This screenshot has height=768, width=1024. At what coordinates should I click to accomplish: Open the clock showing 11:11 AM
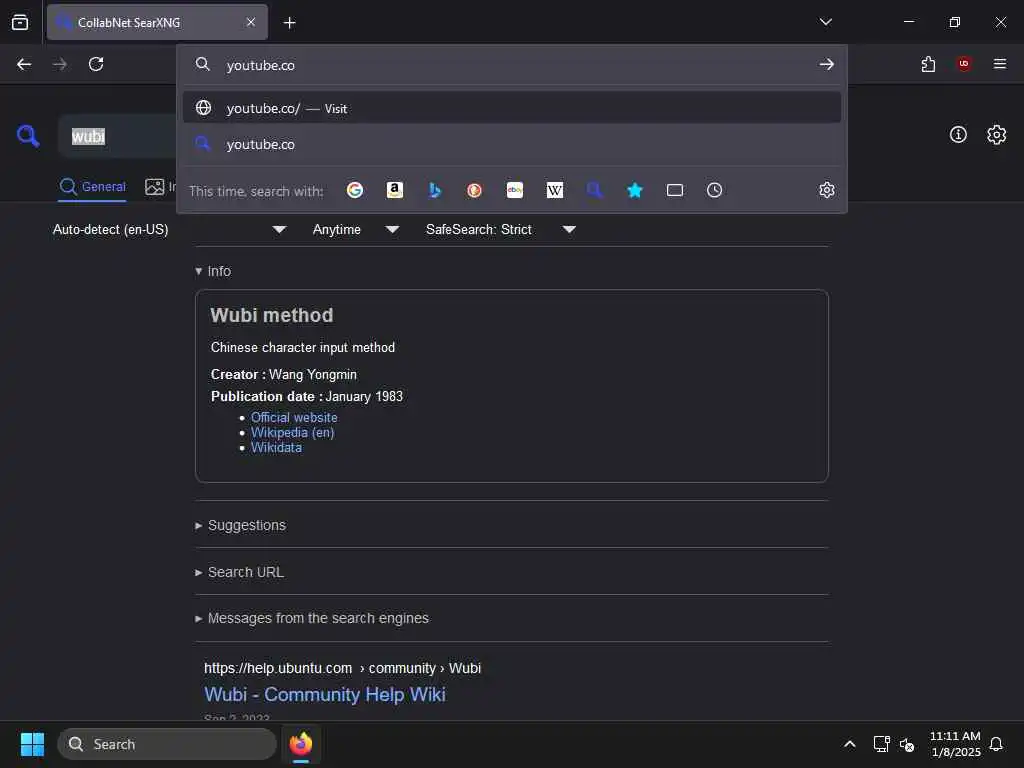click(955, 744)
